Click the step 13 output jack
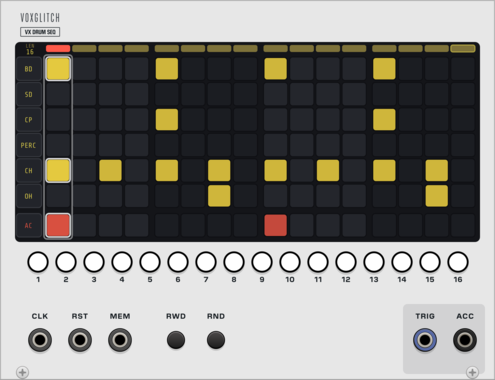Screen dimensions: 495x380 (x=374, y=262)
